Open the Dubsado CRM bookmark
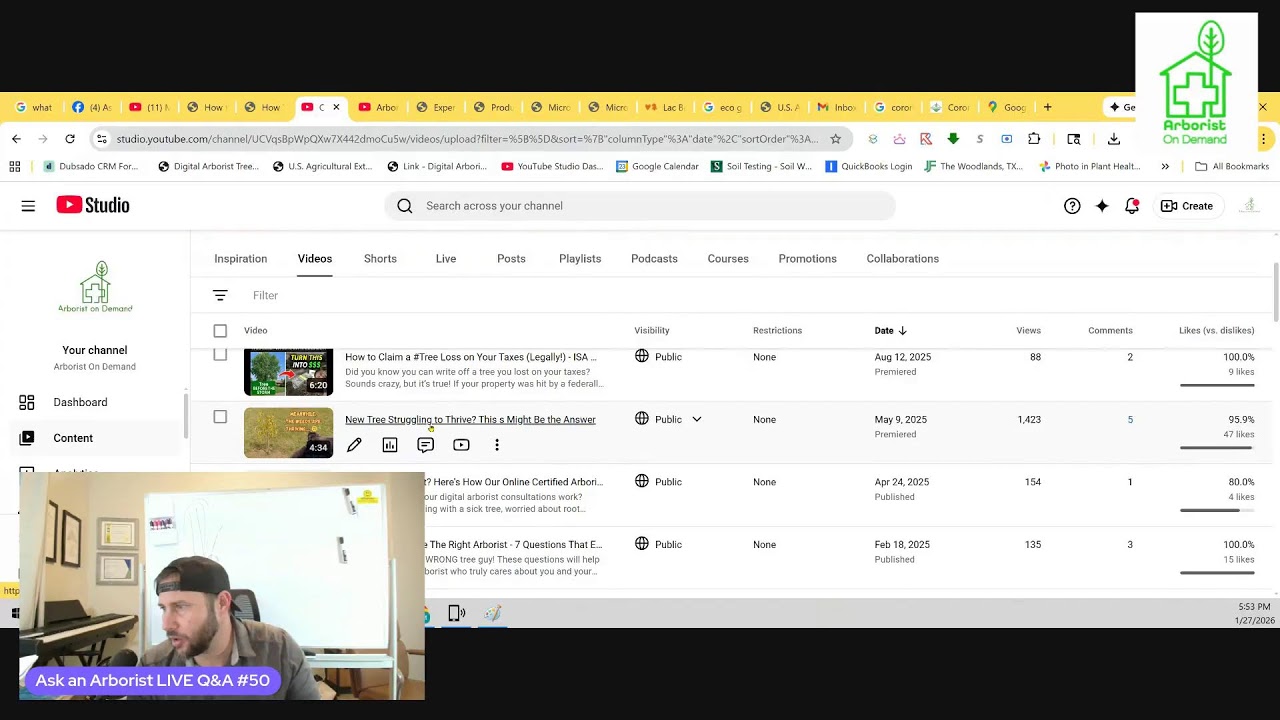The height and width of the screenshot is (720, 1280). click(90, 167)
